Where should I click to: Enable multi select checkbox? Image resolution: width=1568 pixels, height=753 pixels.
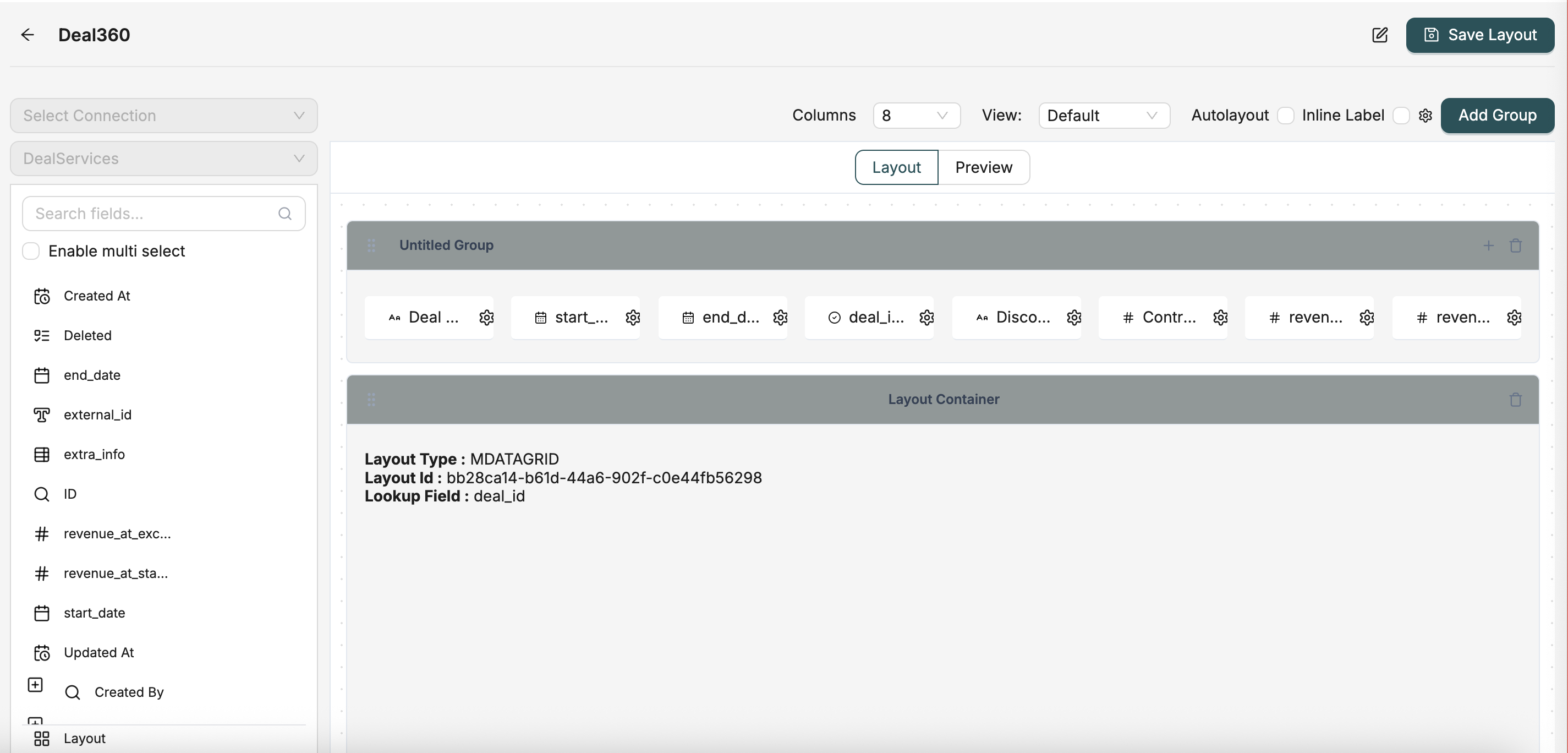coord(31,251)
